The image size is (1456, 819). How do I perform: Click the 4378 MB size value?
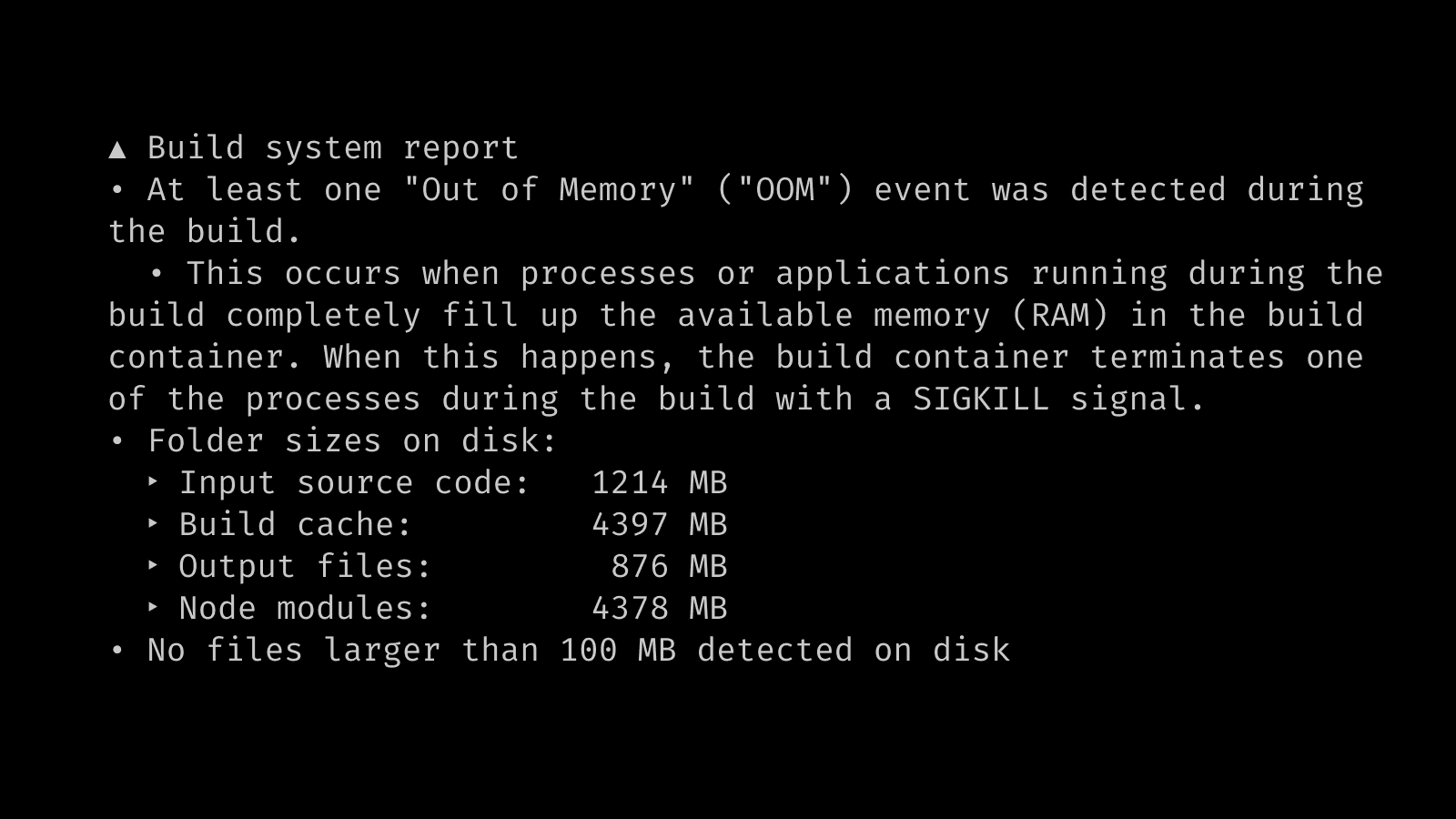pos(659,609)
